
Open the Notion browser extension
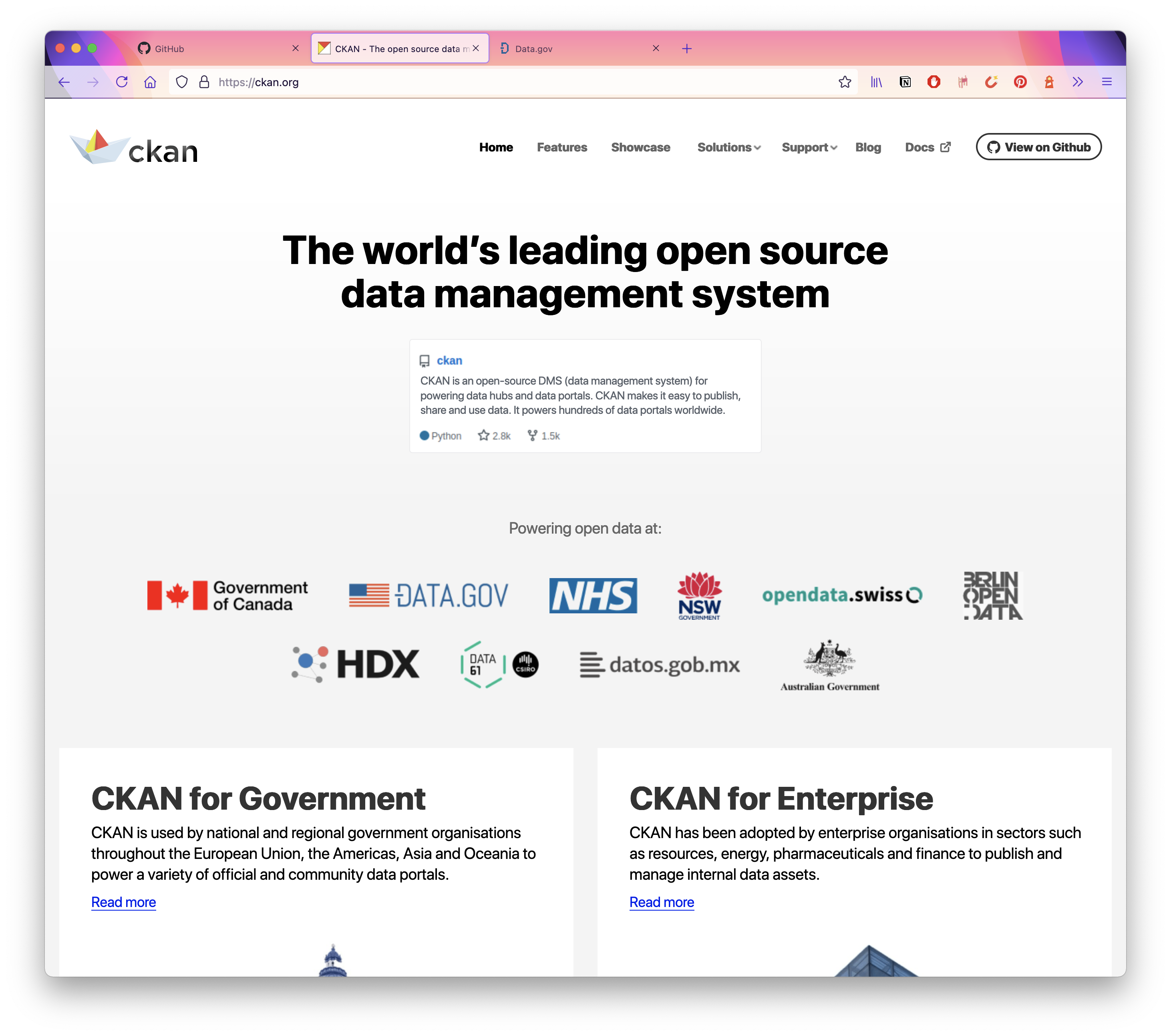(905, 82)
